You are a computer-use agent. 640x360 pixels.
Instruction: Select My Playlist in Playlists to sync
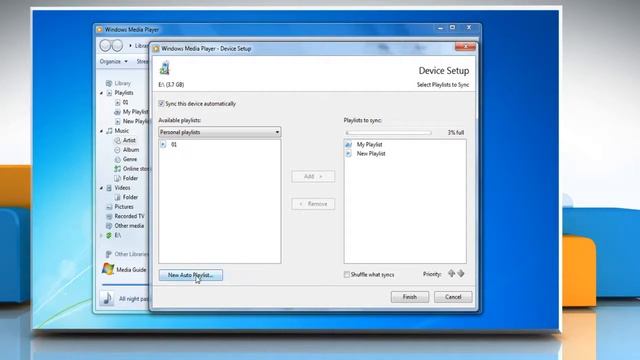tap(369, 144)
